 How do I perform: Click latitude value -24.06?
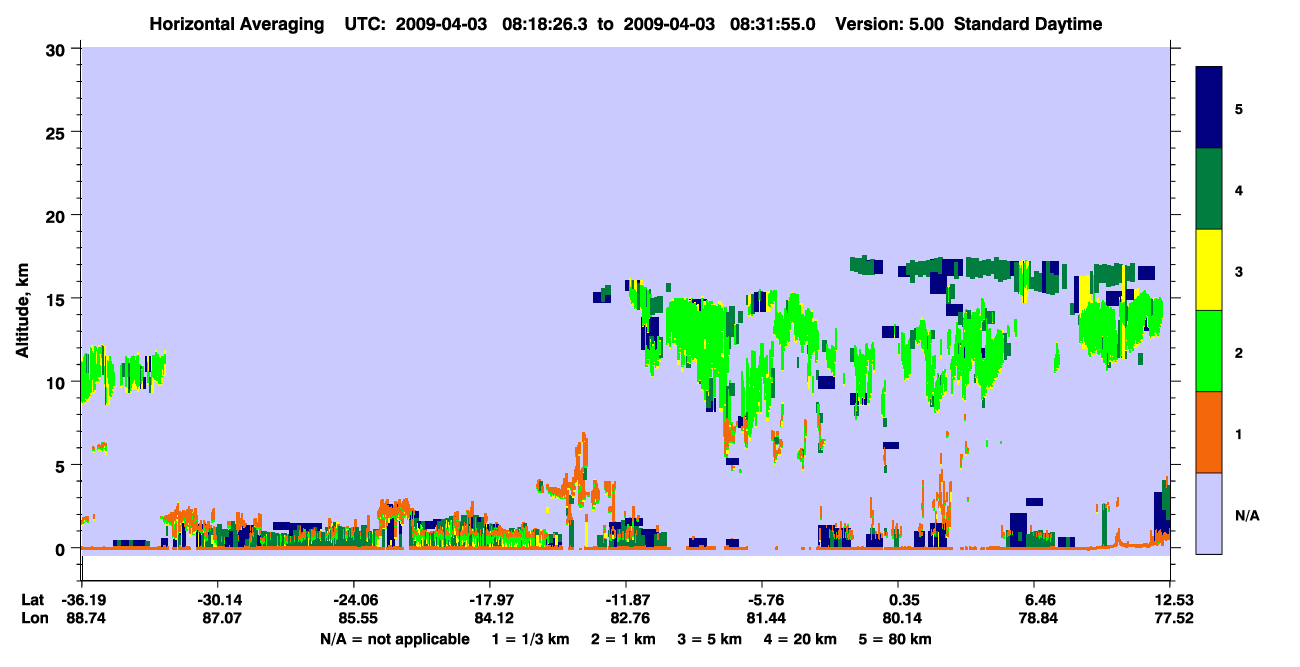[353, 600]
